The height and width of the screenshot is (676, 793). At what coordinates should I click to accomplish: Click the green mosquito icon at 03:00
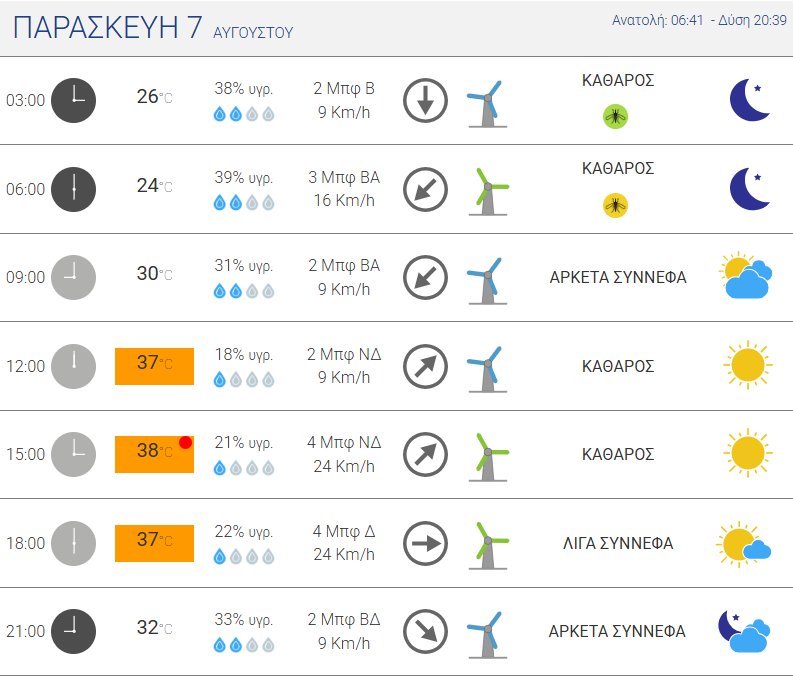point(615,117)
